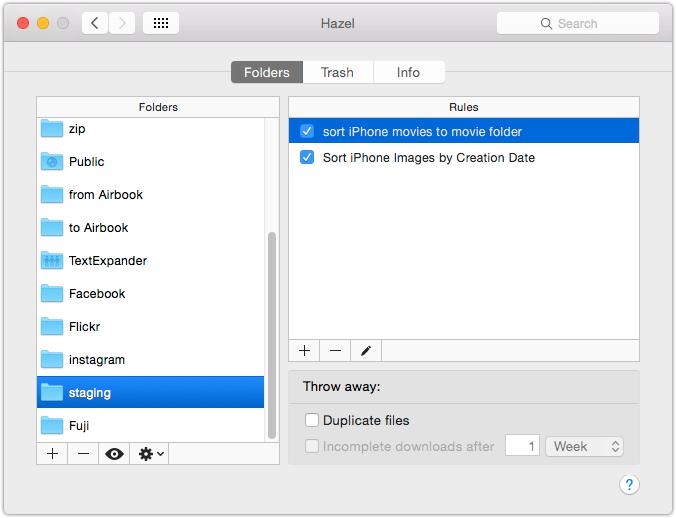
Task: Show all preferences grid icon
Action: pyautogui.click(x=161, y=23)
